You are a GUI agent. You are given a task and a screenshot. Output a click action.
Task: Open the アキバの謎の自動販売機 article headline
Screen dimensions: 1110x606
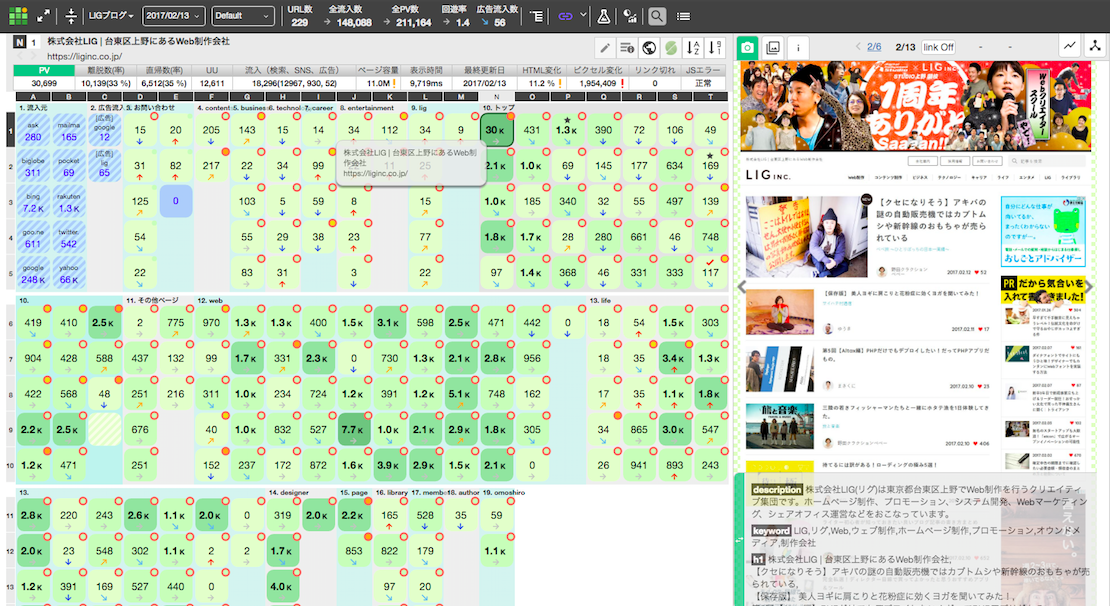point(932,219)
